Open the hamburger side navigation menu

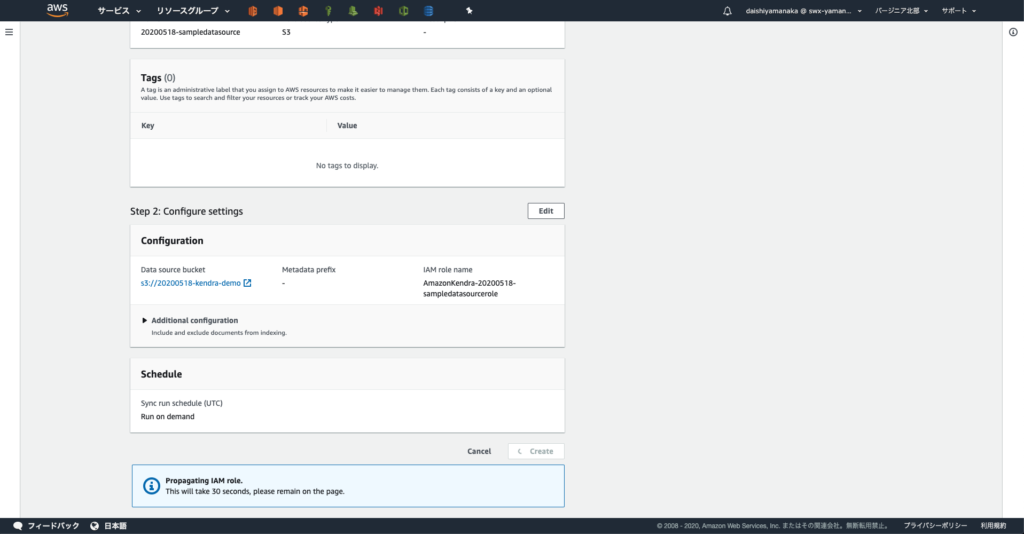9,33
